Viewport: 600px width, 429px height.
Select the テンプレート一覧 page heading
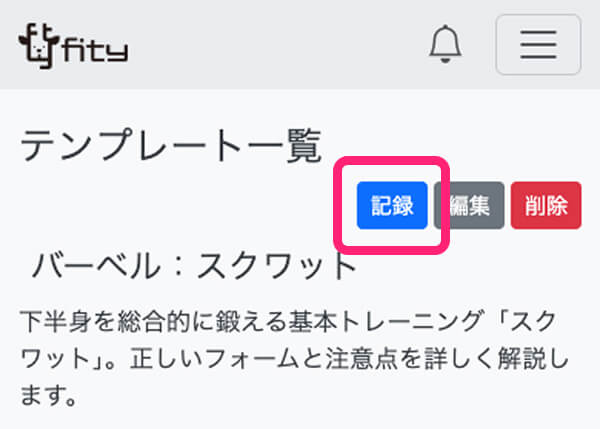click(171, 146)
